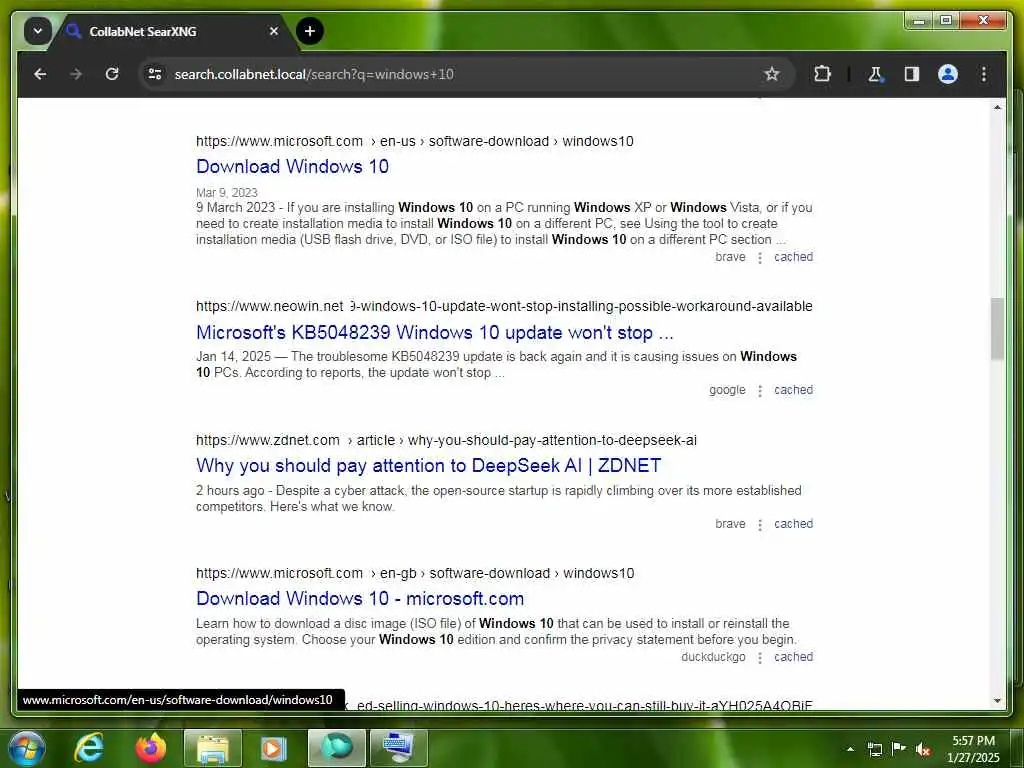Open Download Windows 10 - microsoft.com link
The height and width of the screenshot is (768, 1024).
[360, 598]
